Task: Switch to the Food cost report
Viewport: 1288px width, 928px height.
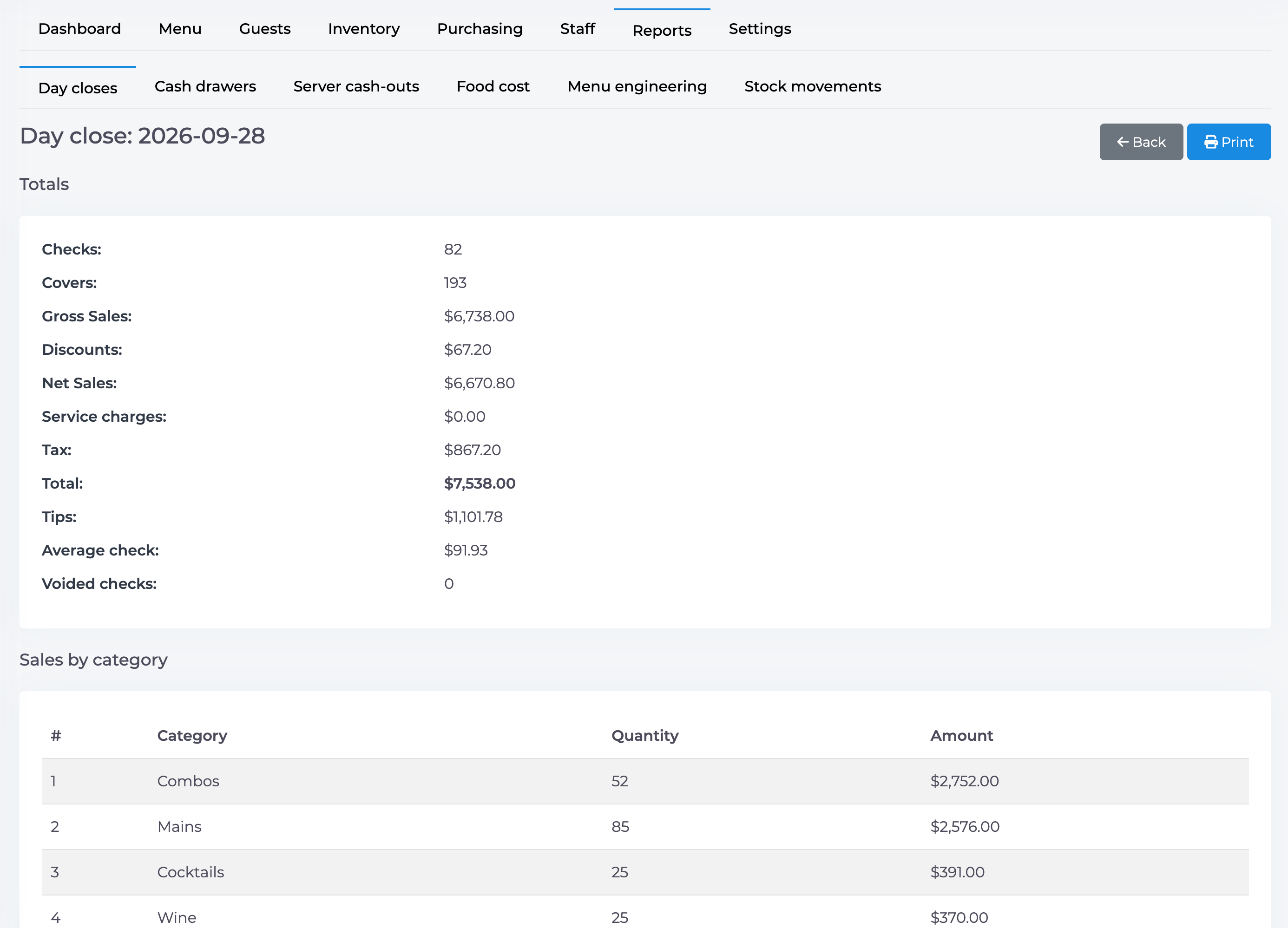Action: click(493, 86)
